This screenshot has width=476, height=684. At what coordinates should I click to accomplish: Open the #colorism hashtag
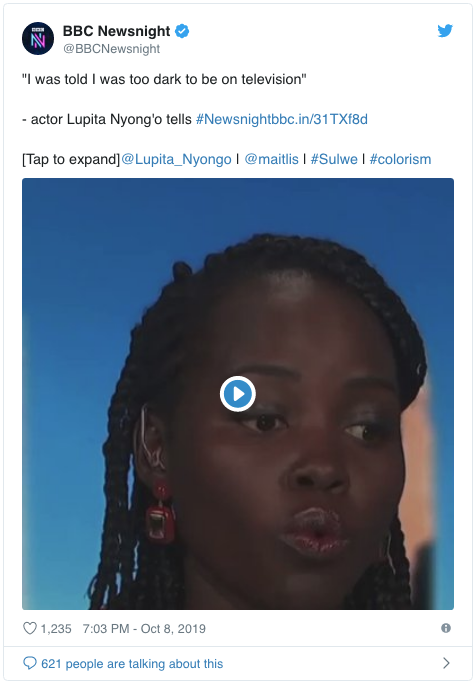pyautogui.click(x=400, y=159)
